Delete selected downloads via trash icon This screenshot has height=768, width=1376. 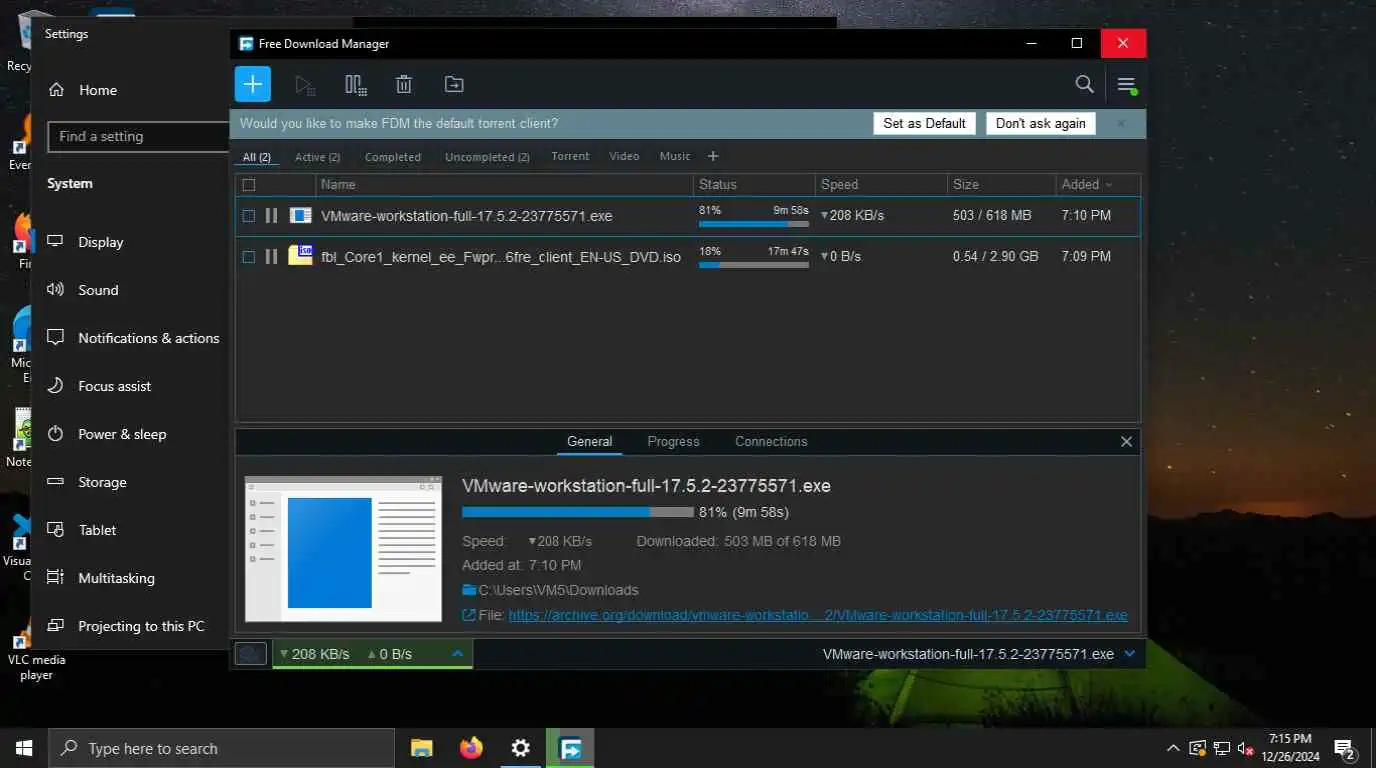coord(404,85)
